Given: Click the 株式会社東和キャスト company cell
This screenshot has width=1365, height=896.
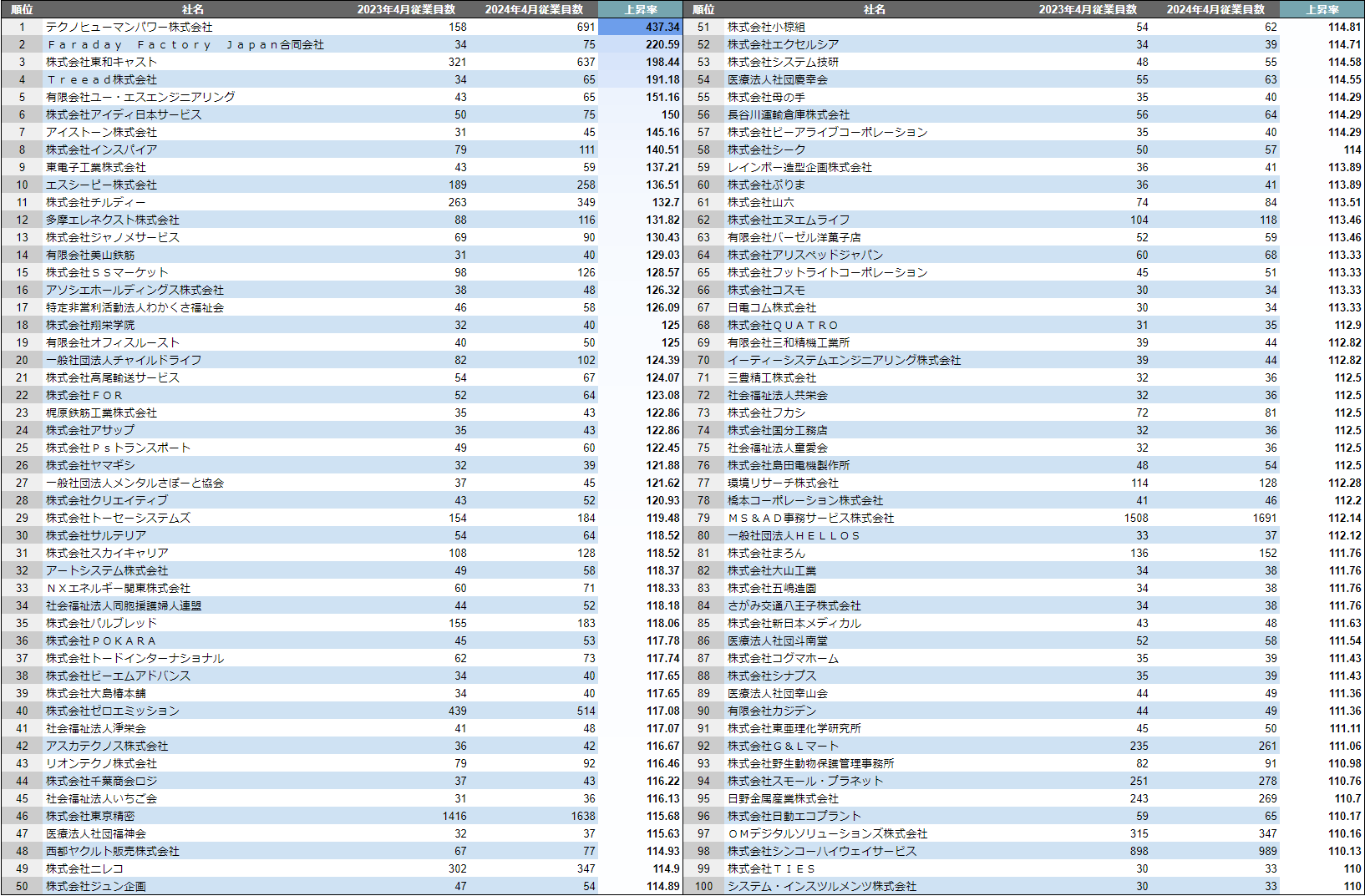Looking at the screenshot, I should tap(101, 62).
